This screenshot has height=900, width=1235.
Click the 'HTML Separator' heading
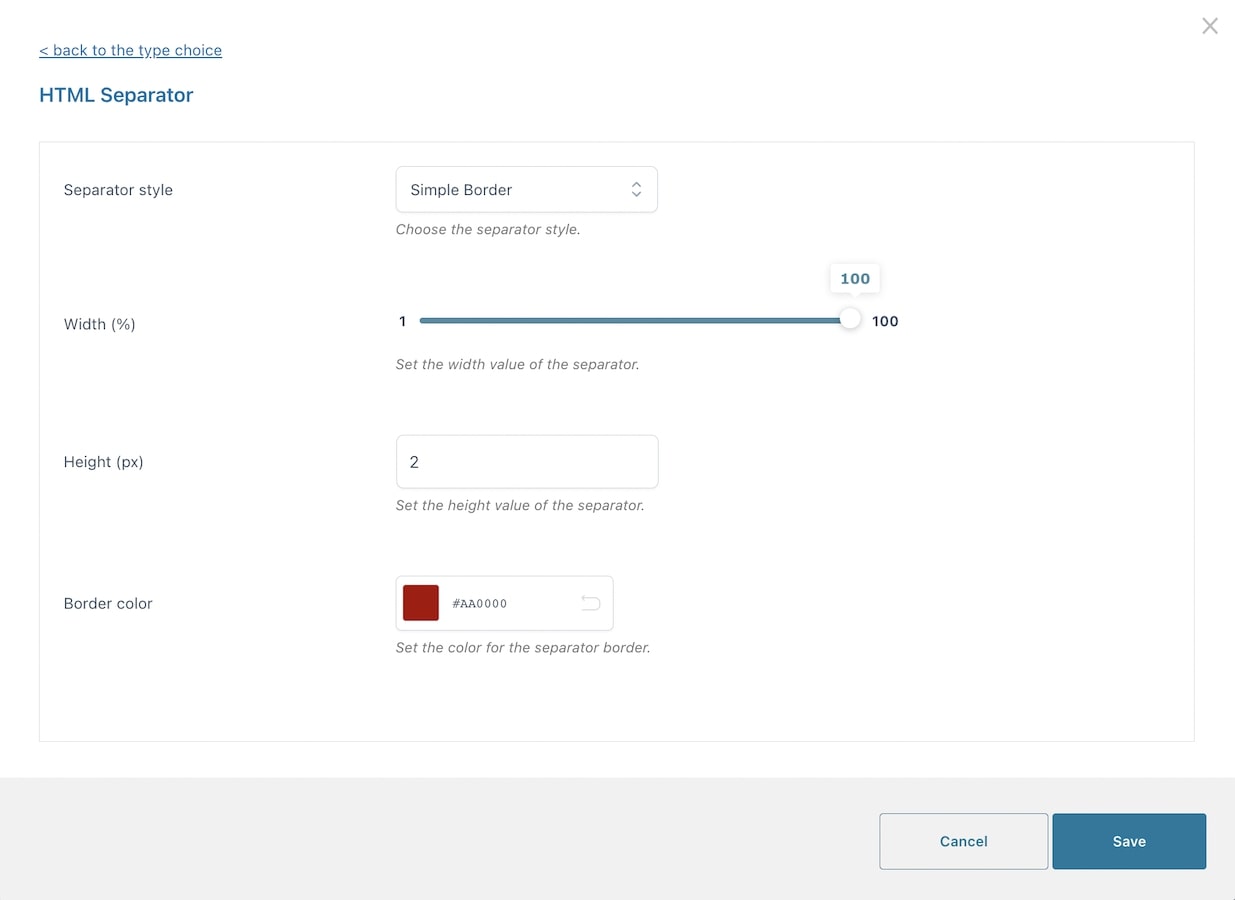click(116, 95)
